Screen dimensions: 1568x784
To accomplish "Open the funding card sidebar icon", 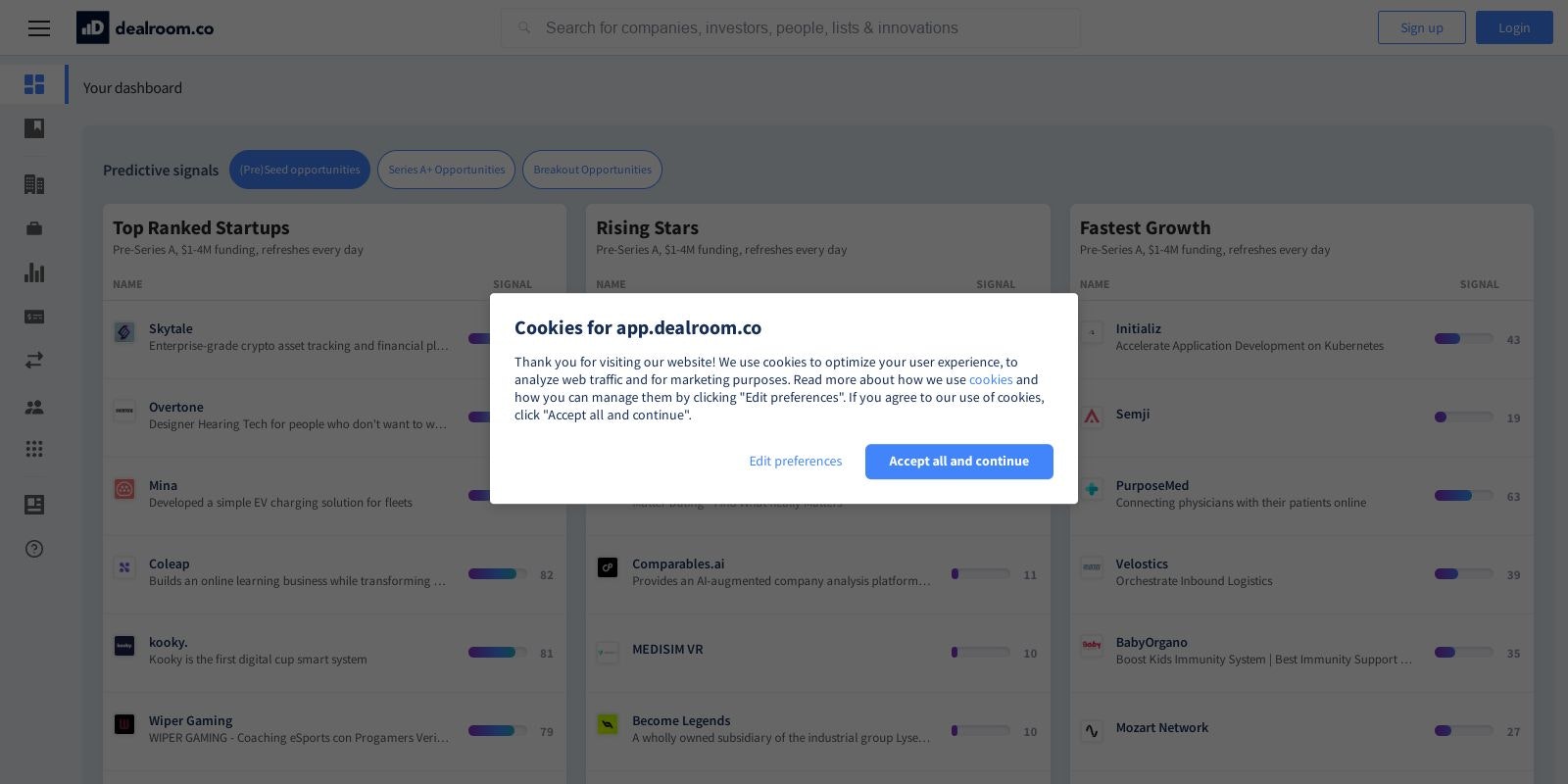I will pos(34,317).
